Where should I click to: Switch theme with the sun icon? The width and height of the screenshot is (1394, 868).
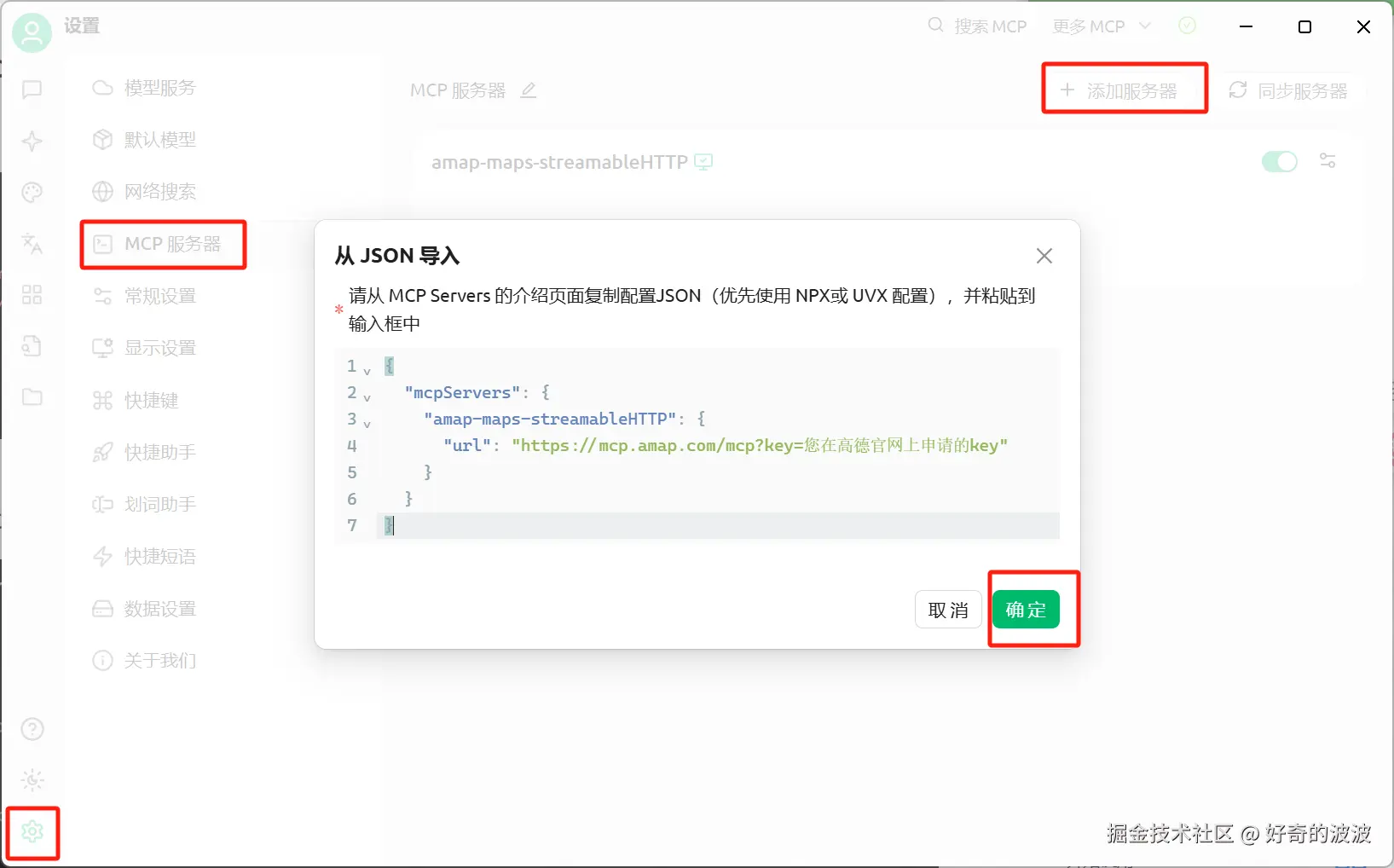(x=32, y=780)
